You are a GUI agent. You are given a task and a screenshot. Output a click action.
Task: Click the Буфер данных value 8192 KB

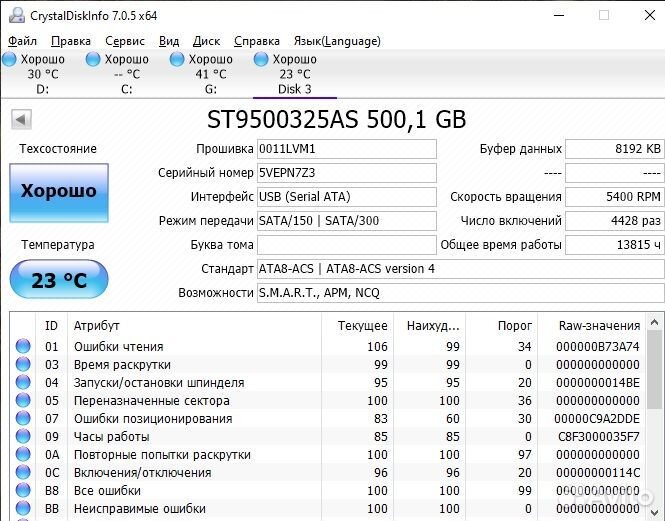coord(615,149)
